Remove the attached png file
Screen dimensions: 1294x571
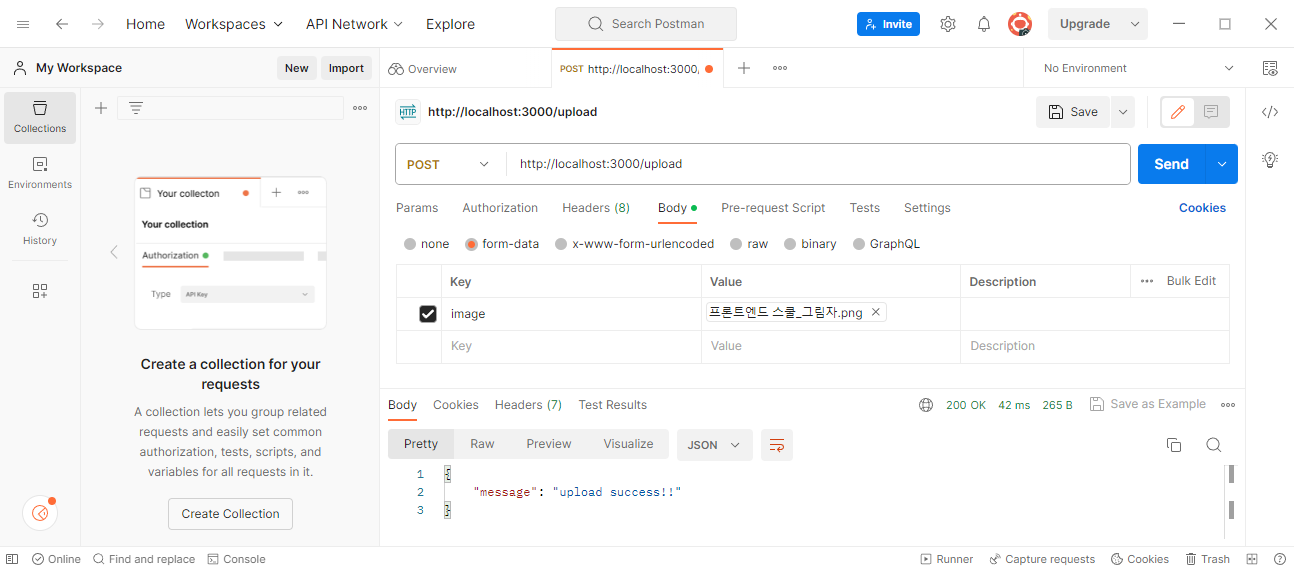[x=876, y=312]
